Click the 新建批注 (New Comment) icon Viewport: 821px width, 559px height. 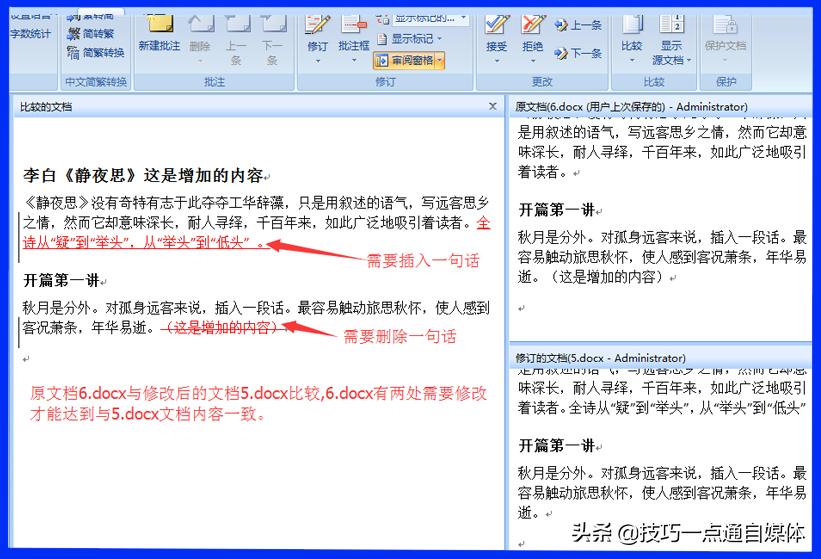point(159,24)
